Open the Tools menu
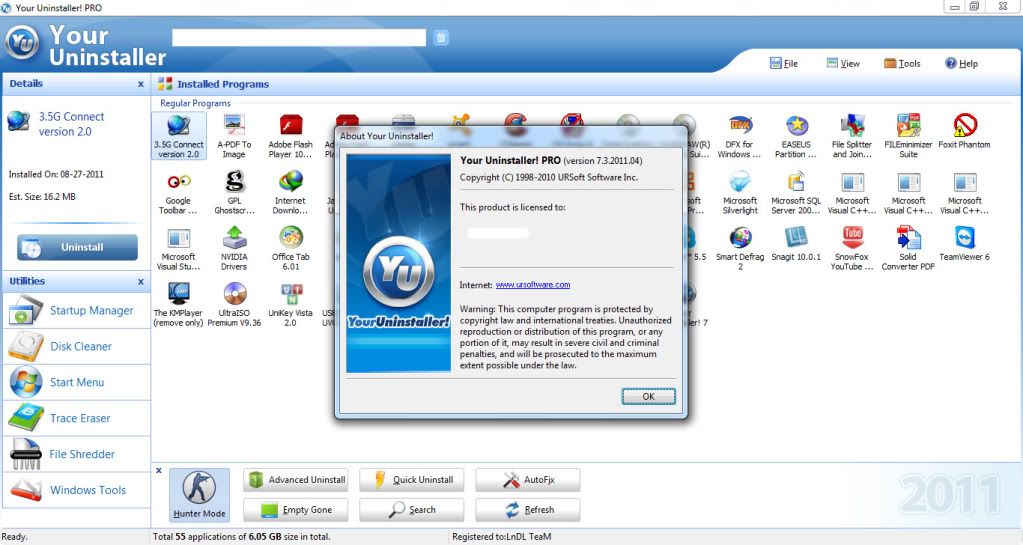This screenshot has width=1023, height=545. 902,63
